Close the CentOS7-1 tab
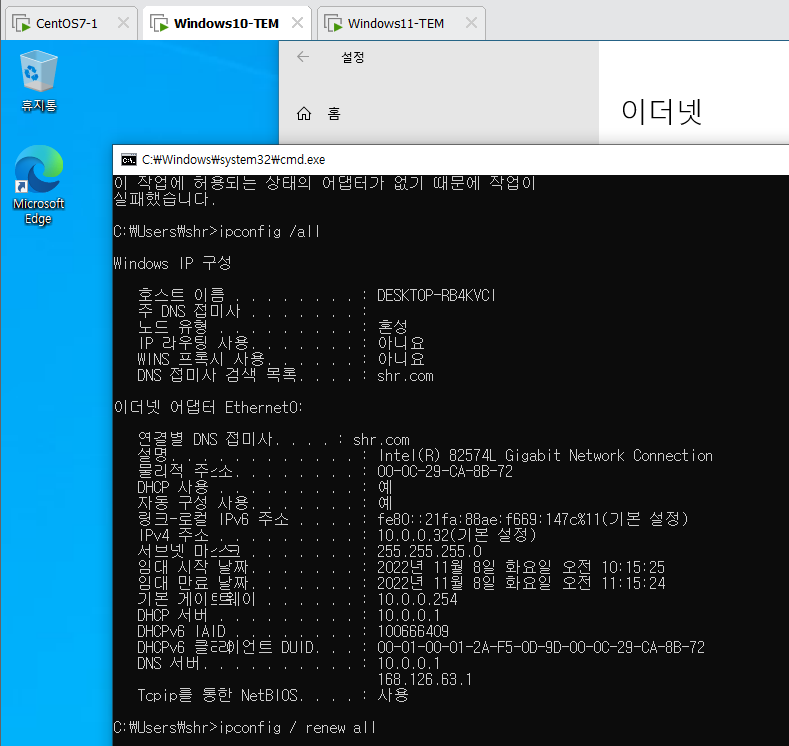 (x=123, y=23)
